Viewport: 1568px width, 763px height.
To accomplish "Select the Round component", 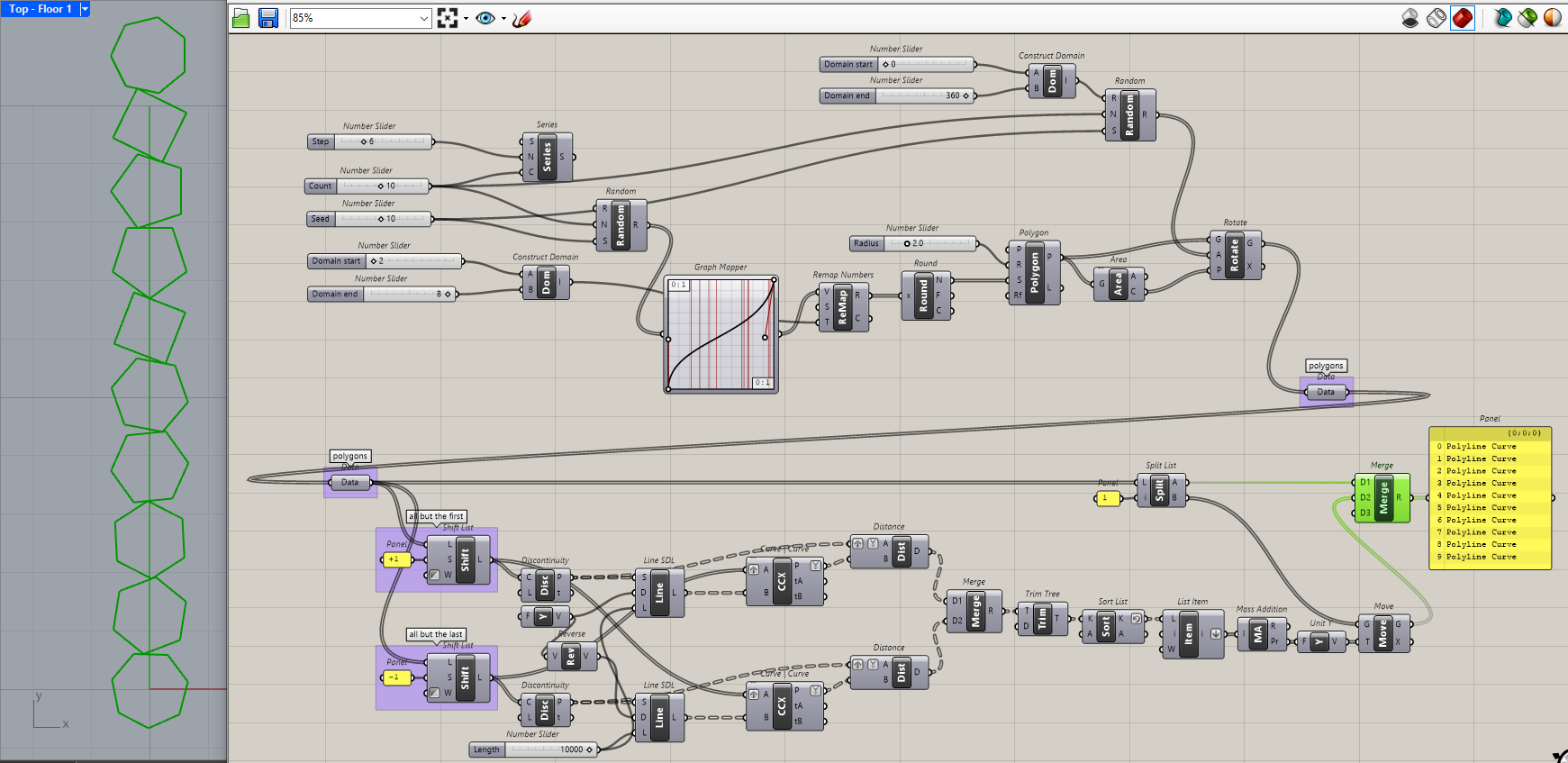I will click(926, 295).
